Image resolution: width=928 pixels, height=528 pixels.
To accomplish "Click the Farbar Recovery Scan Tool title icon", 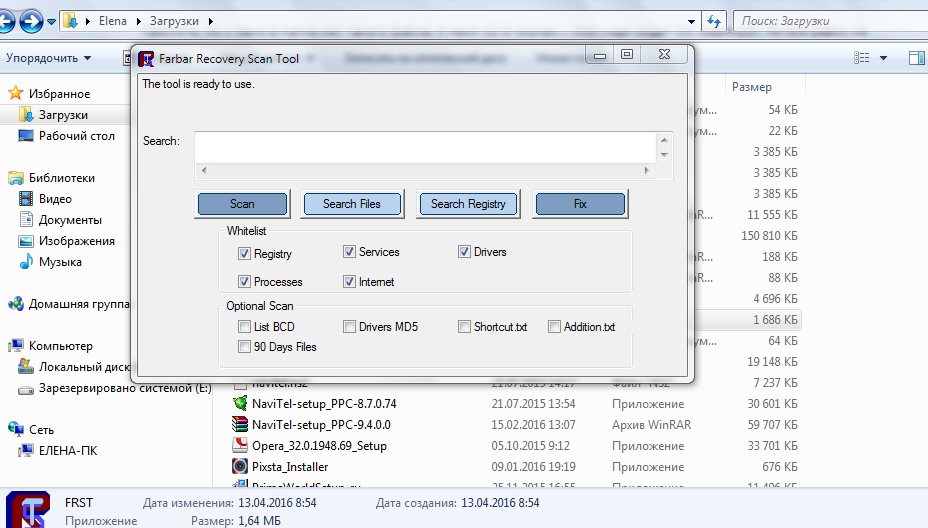I will pyautogui.click(x=146, y=59).
